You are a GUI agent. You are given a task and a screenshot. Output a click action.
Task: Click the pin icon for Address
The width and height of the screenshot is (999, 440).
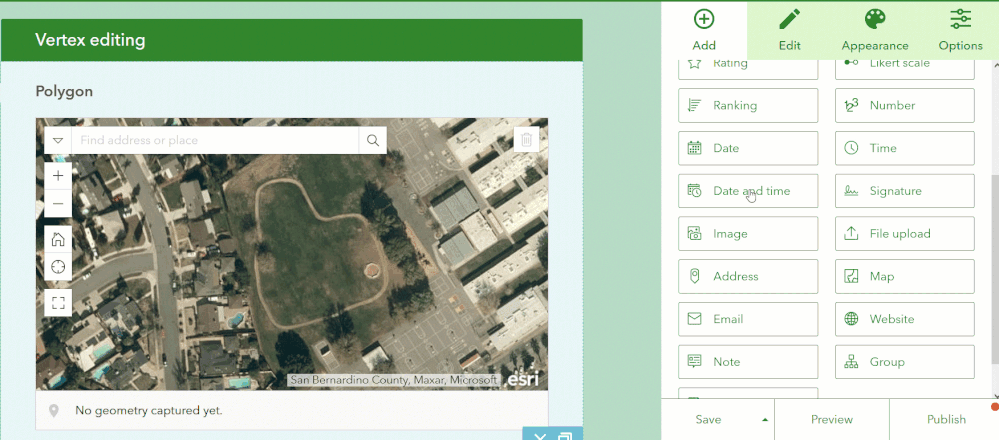[694, 276]
